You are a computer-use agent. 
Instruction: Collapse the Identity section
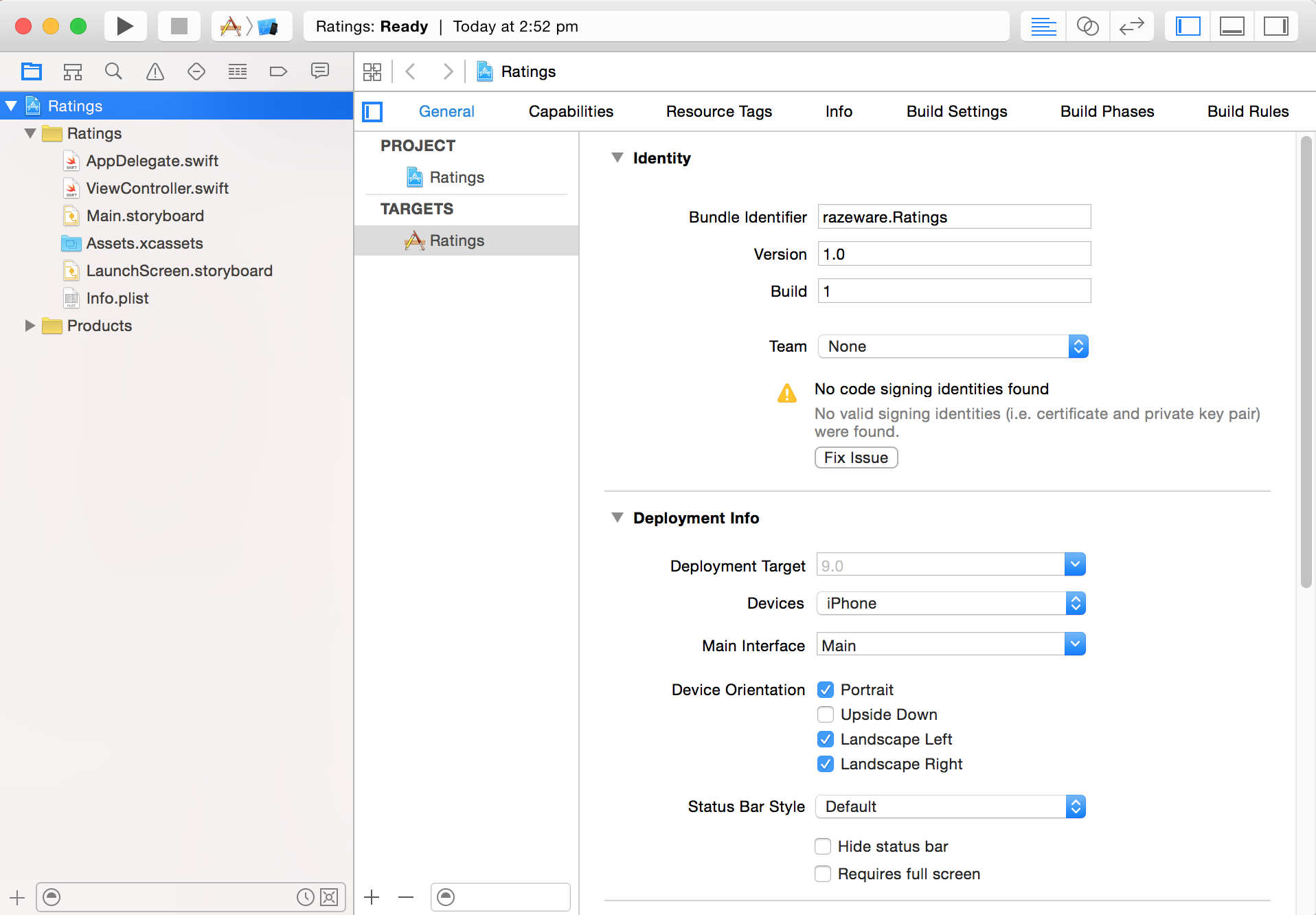pyautogui.click(x=617, y=158)
